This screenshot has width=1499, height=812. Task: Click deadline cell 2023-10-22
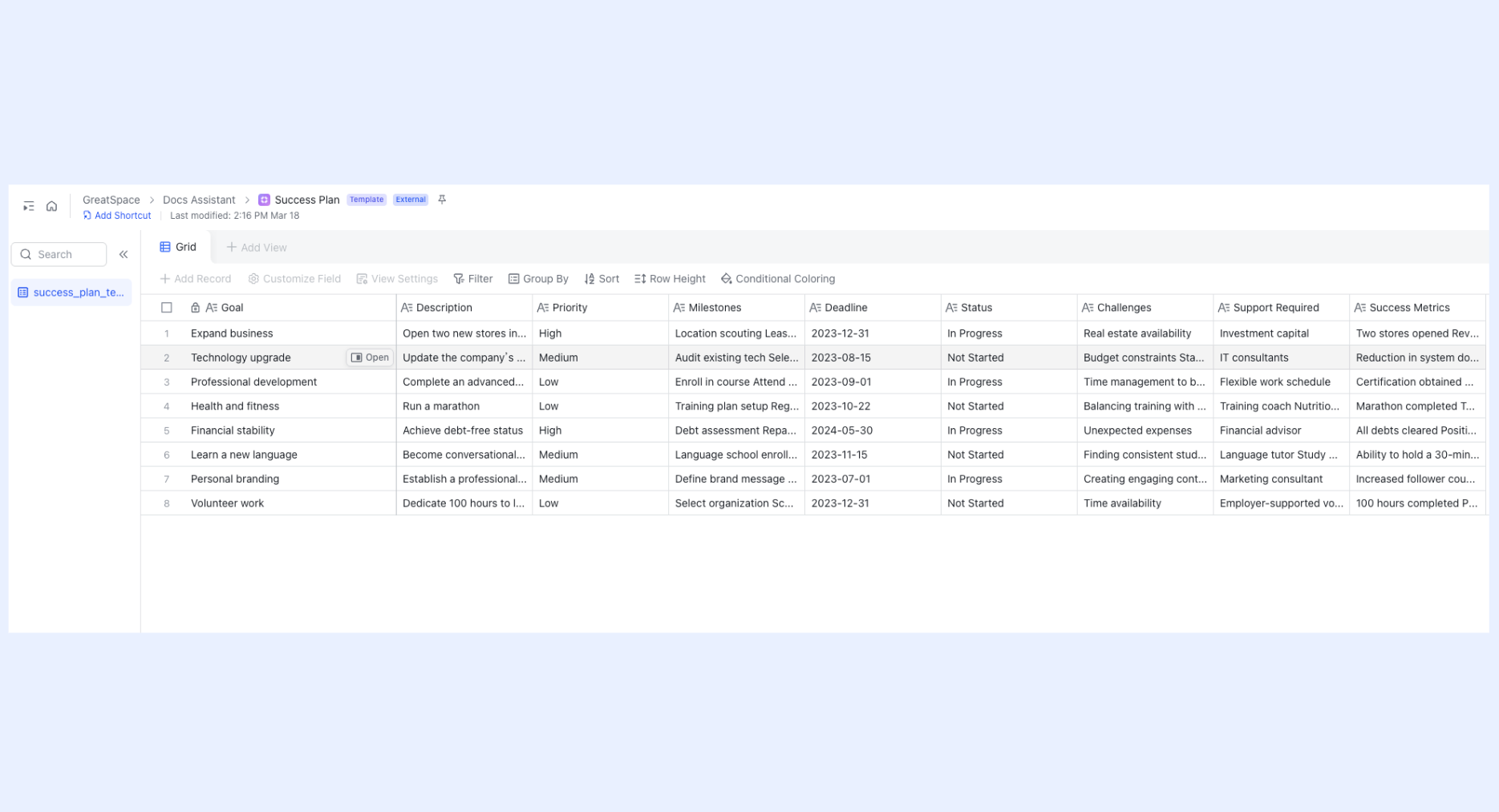pos(873,406)
